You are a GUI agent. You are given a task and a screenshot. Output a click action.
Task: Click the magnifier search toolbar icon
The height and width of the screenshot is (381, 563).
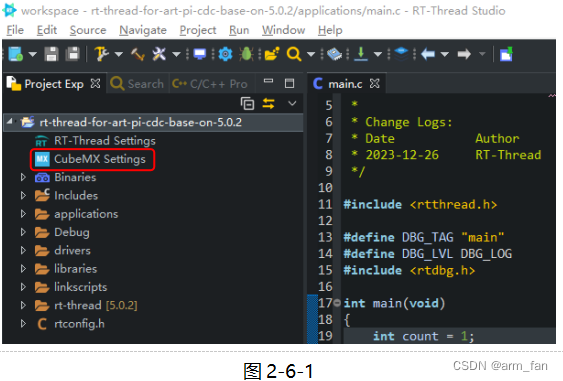click(294, 54)
